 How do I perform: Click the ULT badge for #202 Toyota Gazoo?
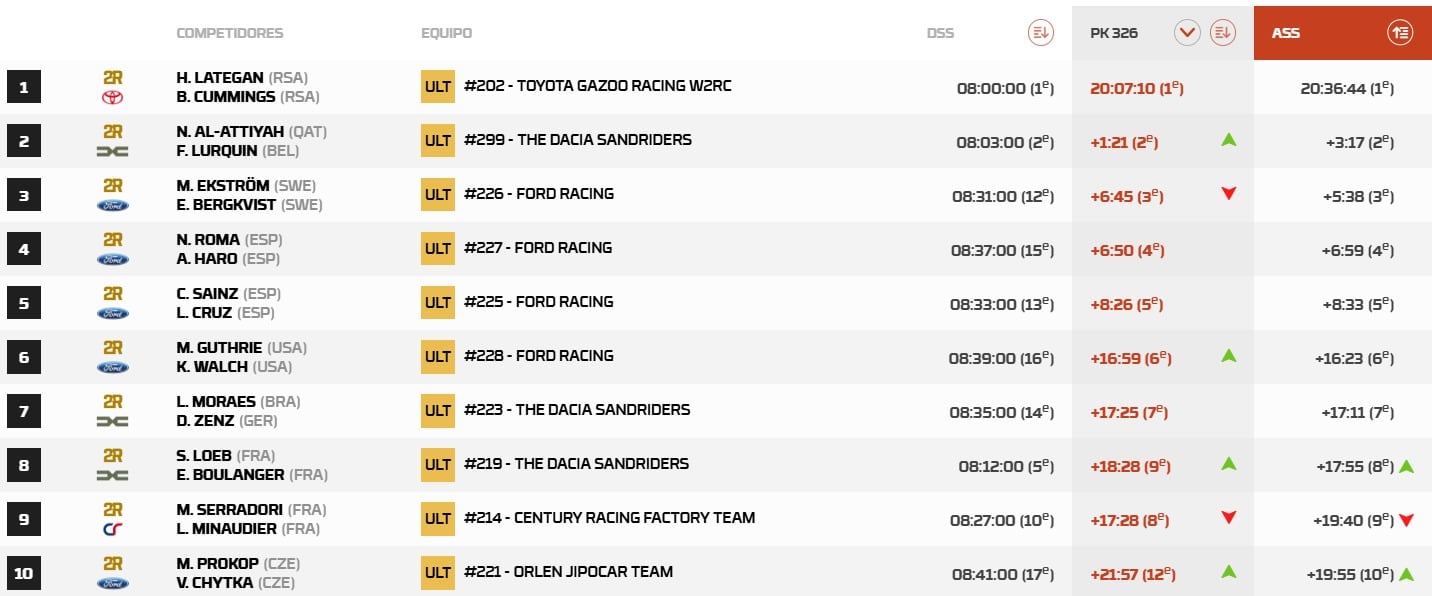[438, 87]
